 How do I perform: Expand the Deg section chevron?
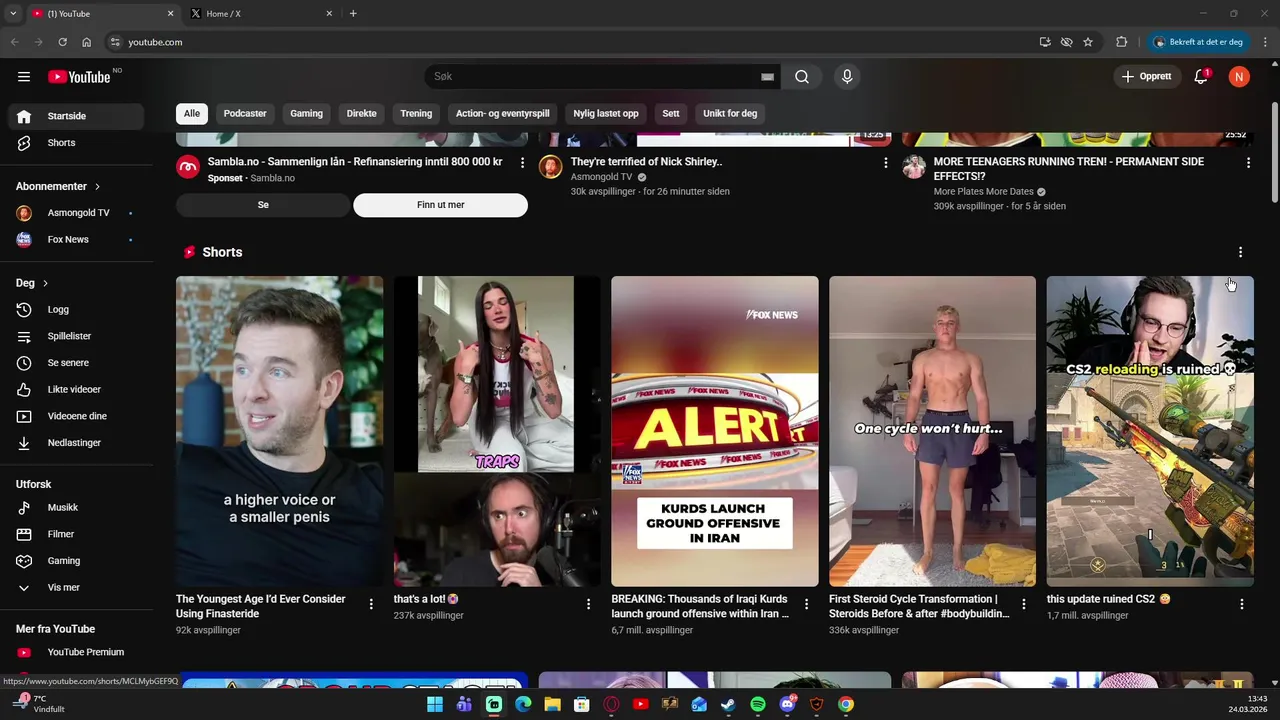pos(45,283)
